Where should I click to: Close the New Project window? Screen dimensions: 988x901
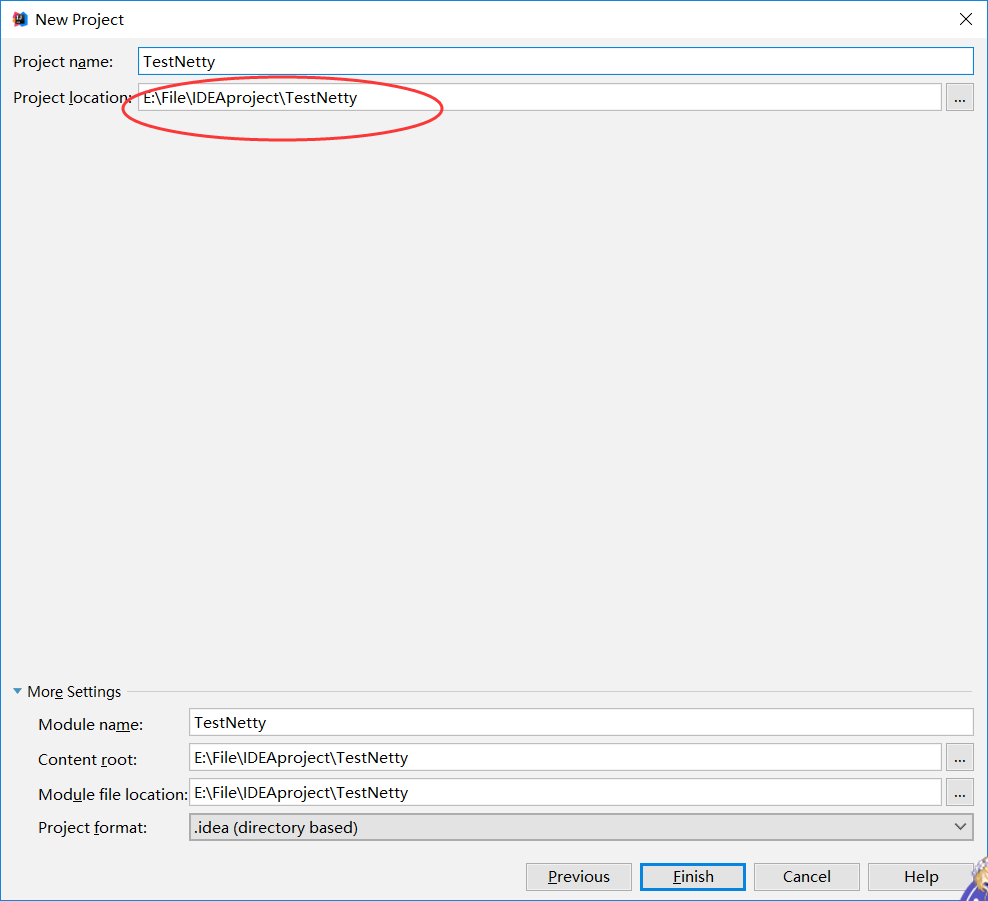(x=965, y=19)
